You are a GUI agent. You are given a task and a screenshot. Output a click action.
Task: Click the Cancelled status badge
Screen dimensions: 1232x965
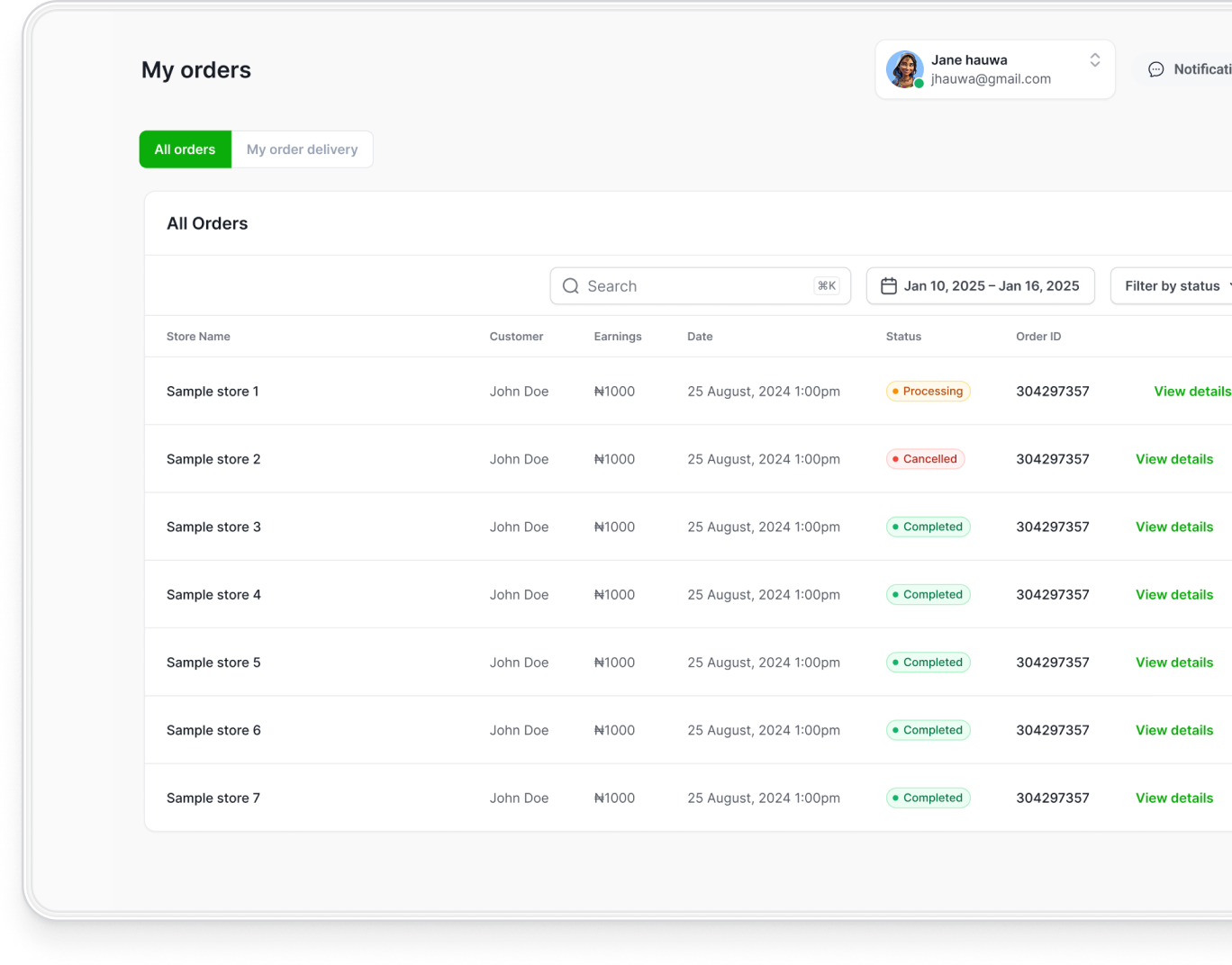pos(925,459)
